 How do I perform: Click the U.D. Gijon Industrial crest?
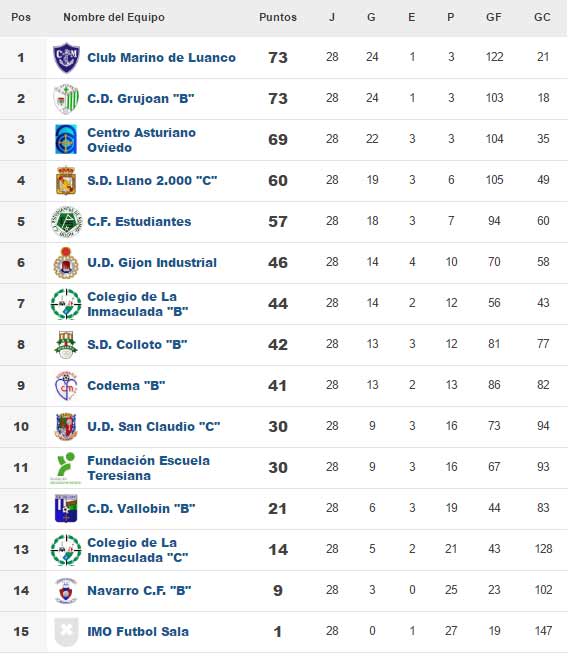pos(66,262)
